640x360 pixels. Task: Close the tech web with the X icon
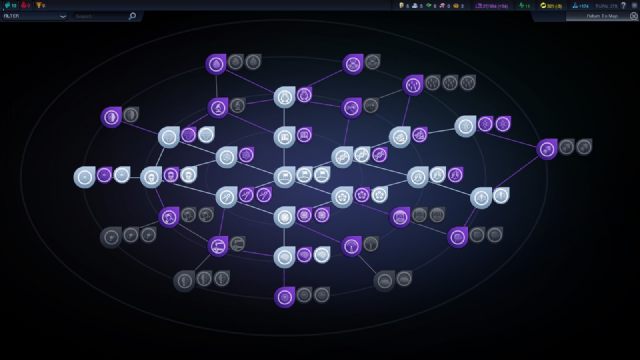pos(633,16)
